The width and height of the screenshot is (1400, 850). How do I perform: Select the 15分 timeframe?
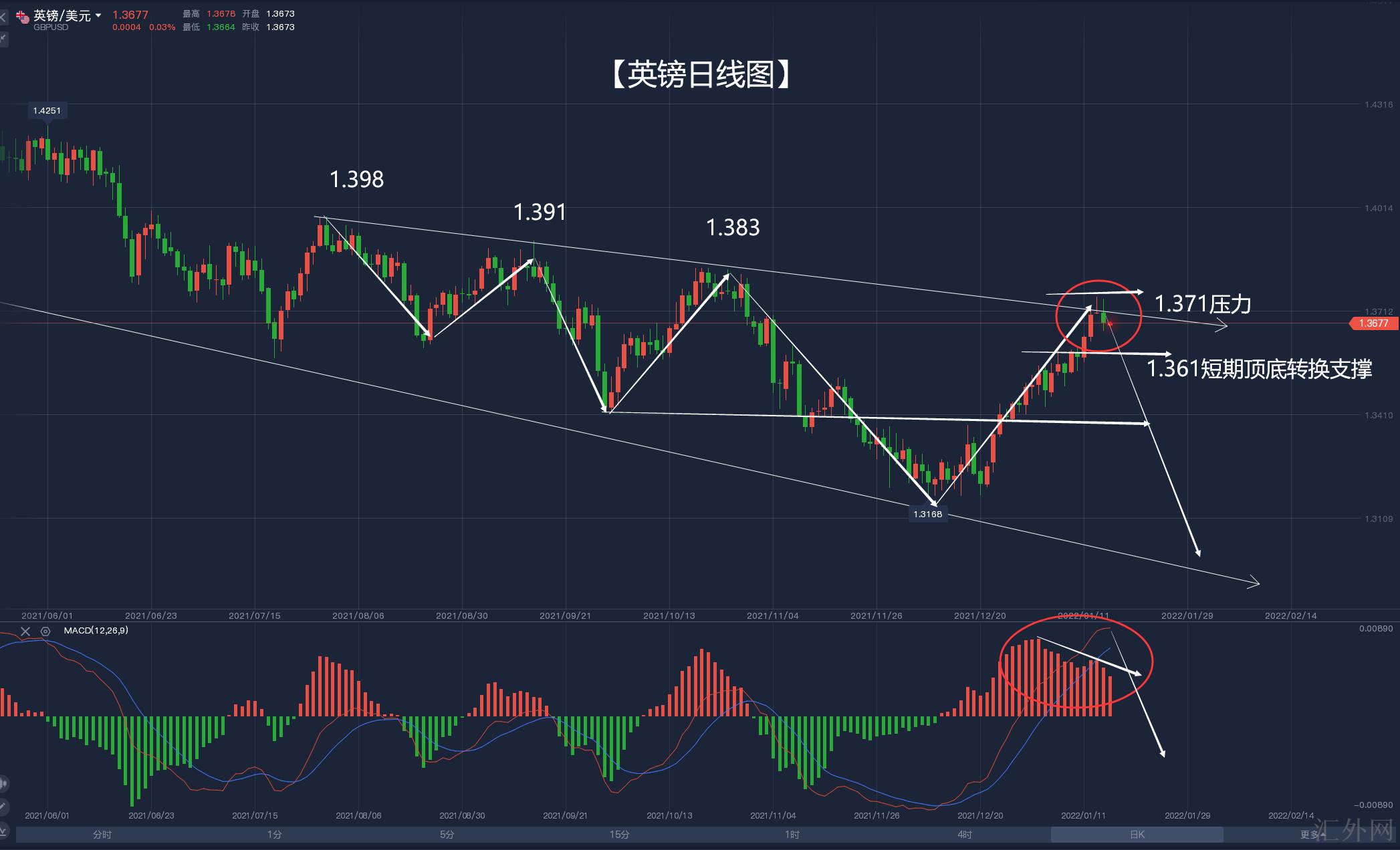click(619, 835)
